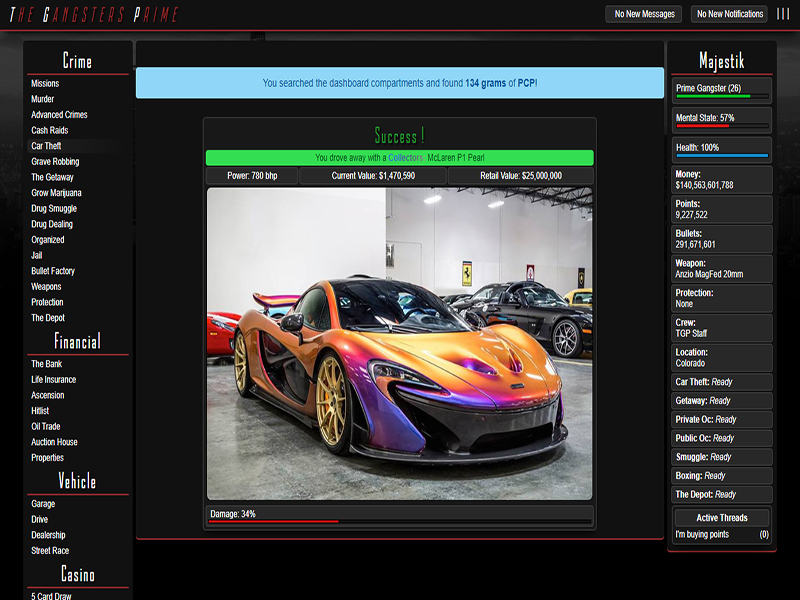Image resolution: width=800 pixels, height=600 pixels.
Task: Go to the Weapons page
Action: (x=46, y=287)
